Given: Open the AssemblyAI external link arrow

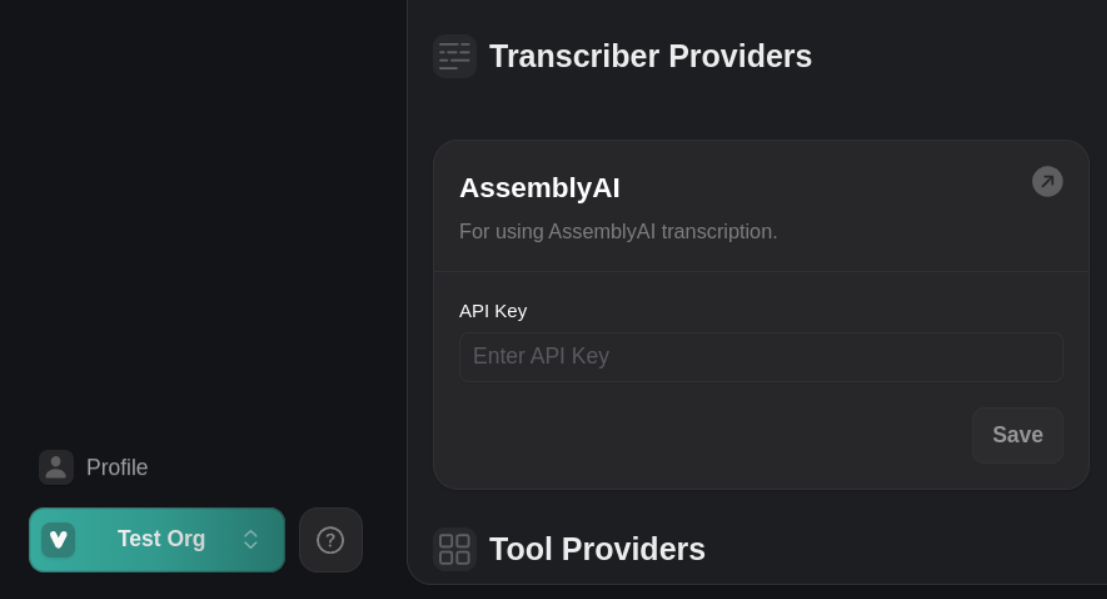Looking at the screenshot, I should 1047,181.
